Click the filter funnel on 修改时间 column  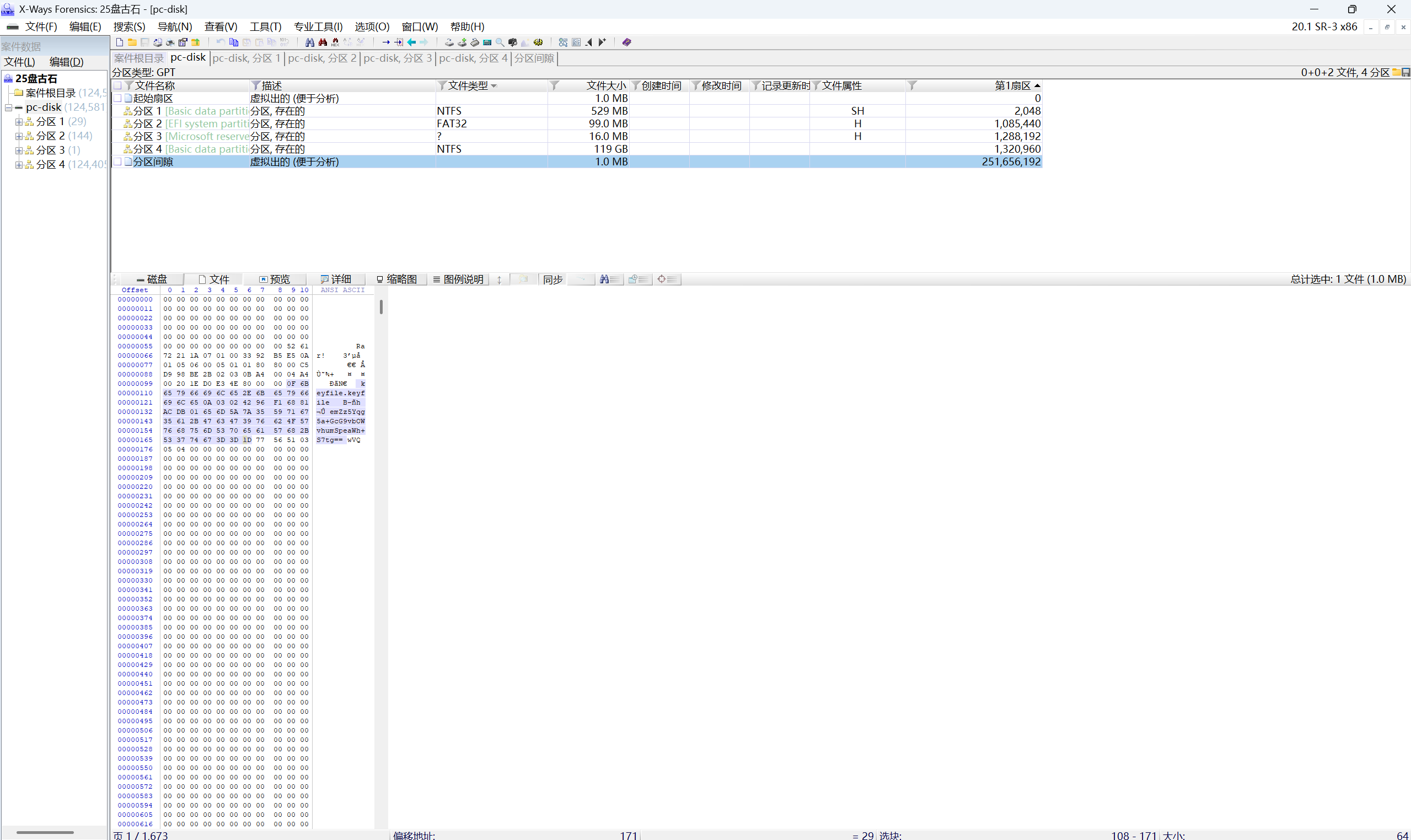point(696,85)
